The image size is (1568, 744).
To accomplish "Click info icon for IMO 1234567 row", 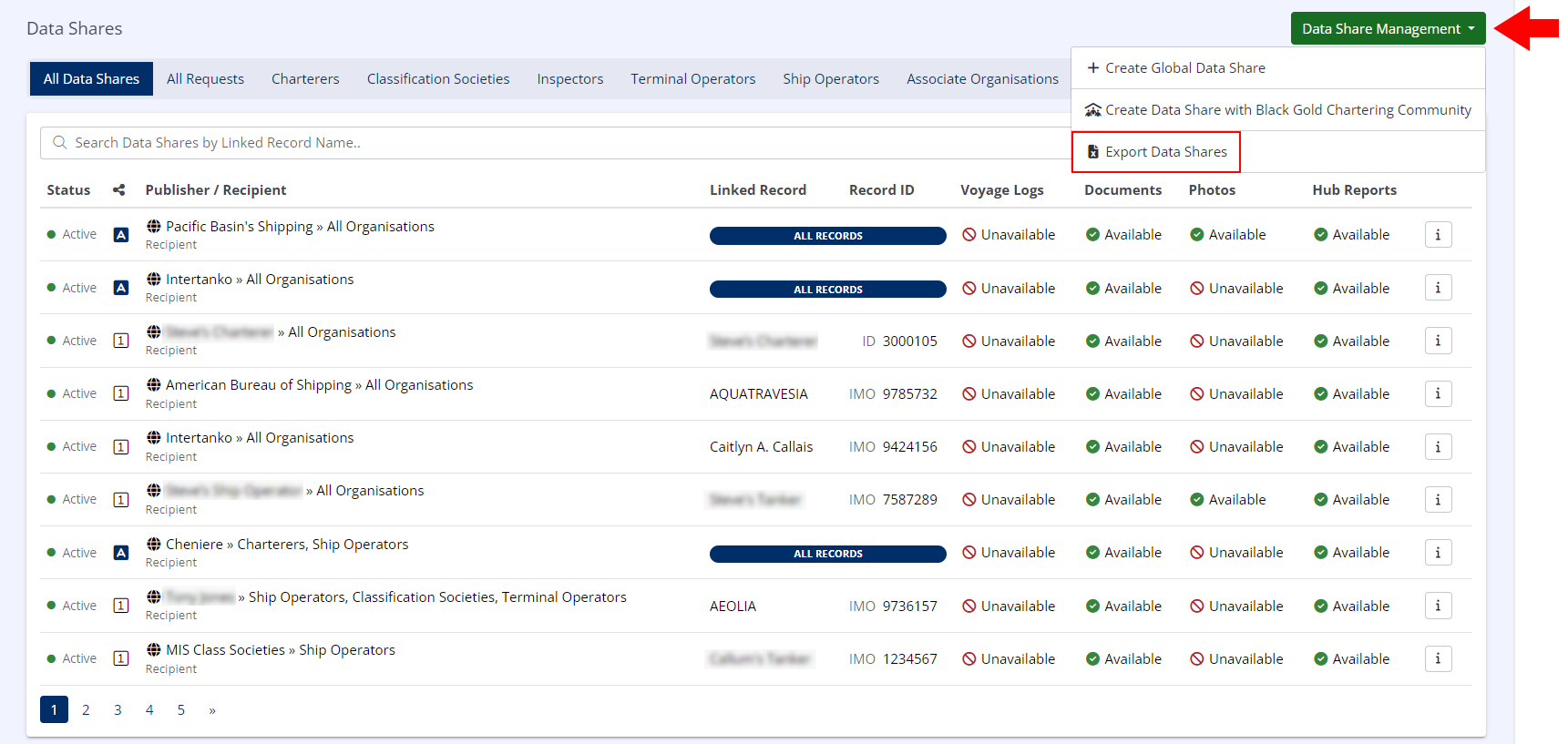I will tap(1438, 658).
